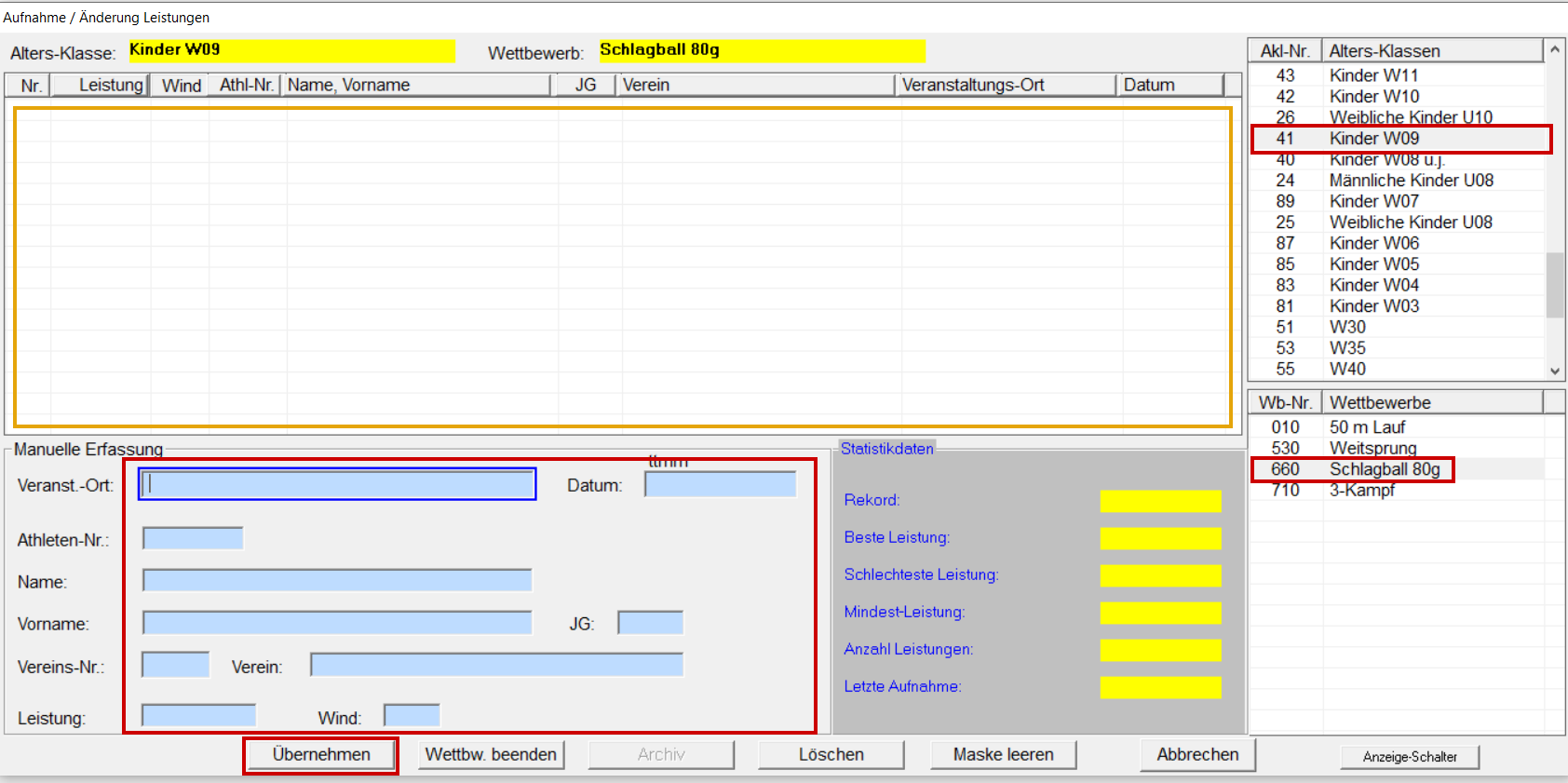Click the Athleten-Nr. text field
The width and height of the screenshot is (1568, 783).
pos(193,539)
